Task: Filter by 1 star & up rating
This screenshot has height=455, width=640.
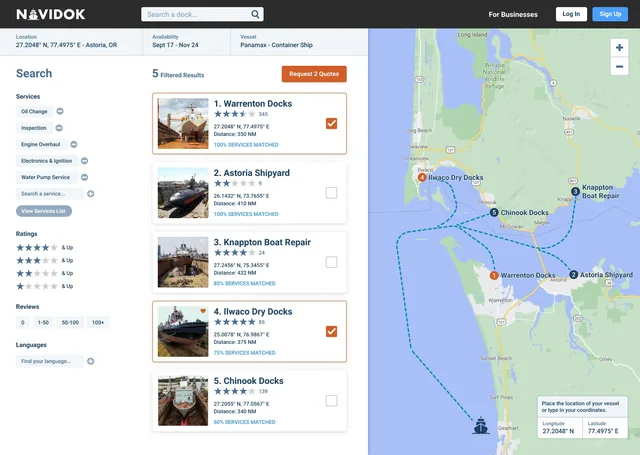Action: 44,286
